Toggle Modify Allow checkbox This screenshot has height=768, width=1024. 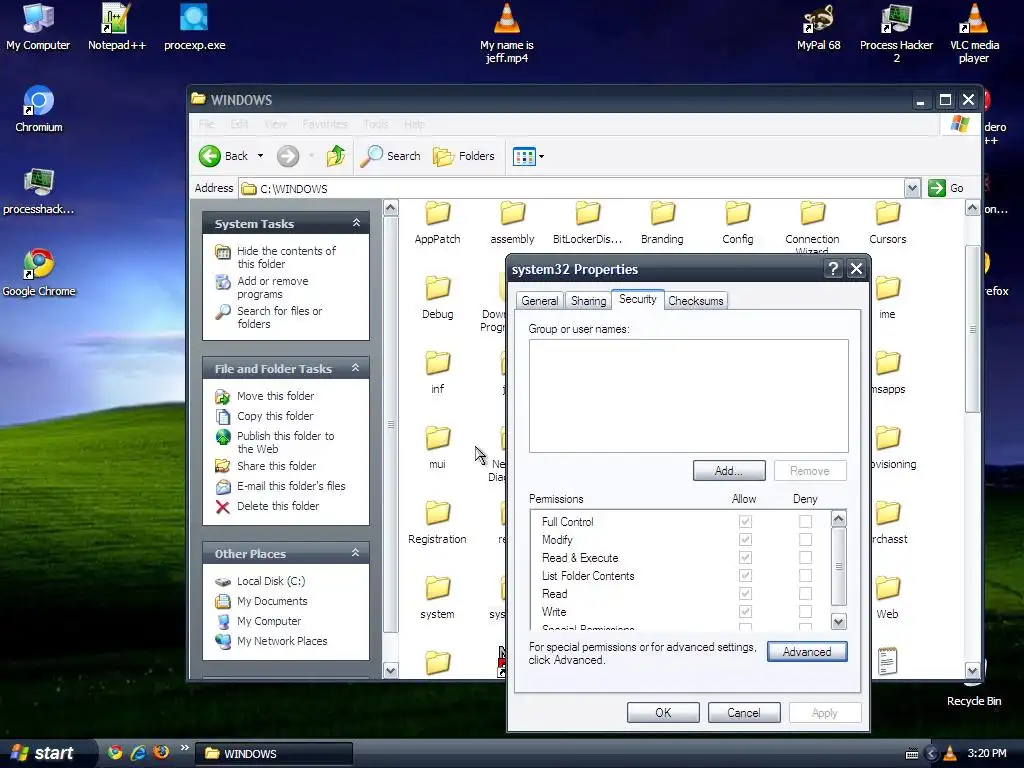point(745,539)
